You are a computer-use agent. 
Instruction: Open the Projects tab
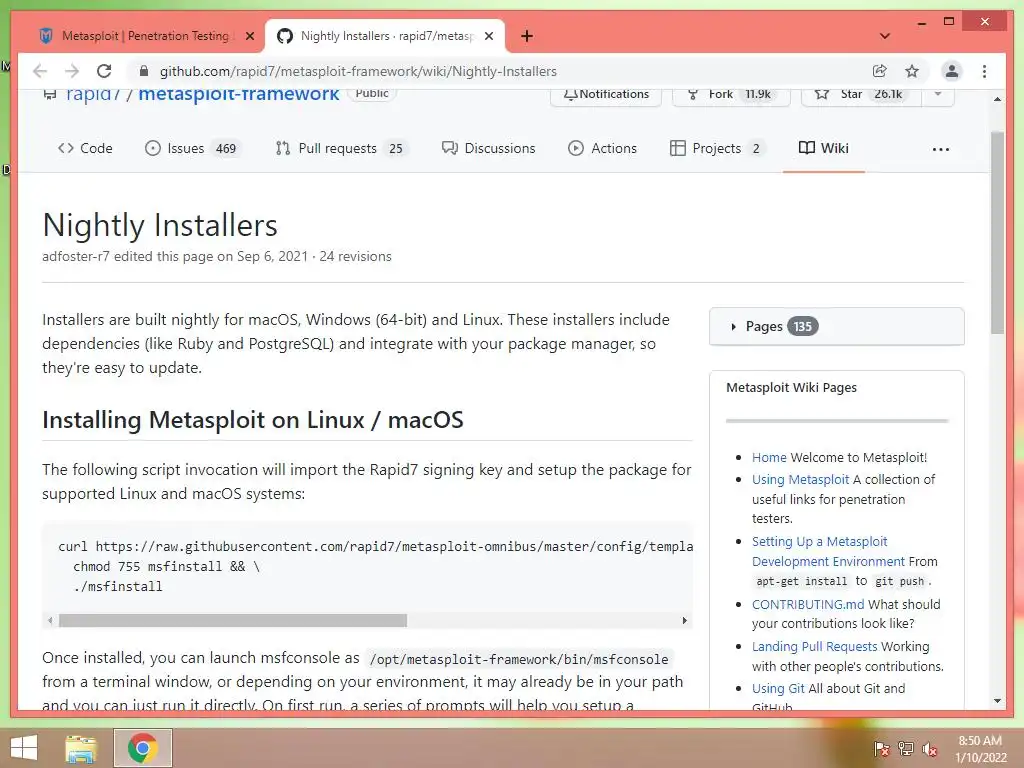pos(717,148)
